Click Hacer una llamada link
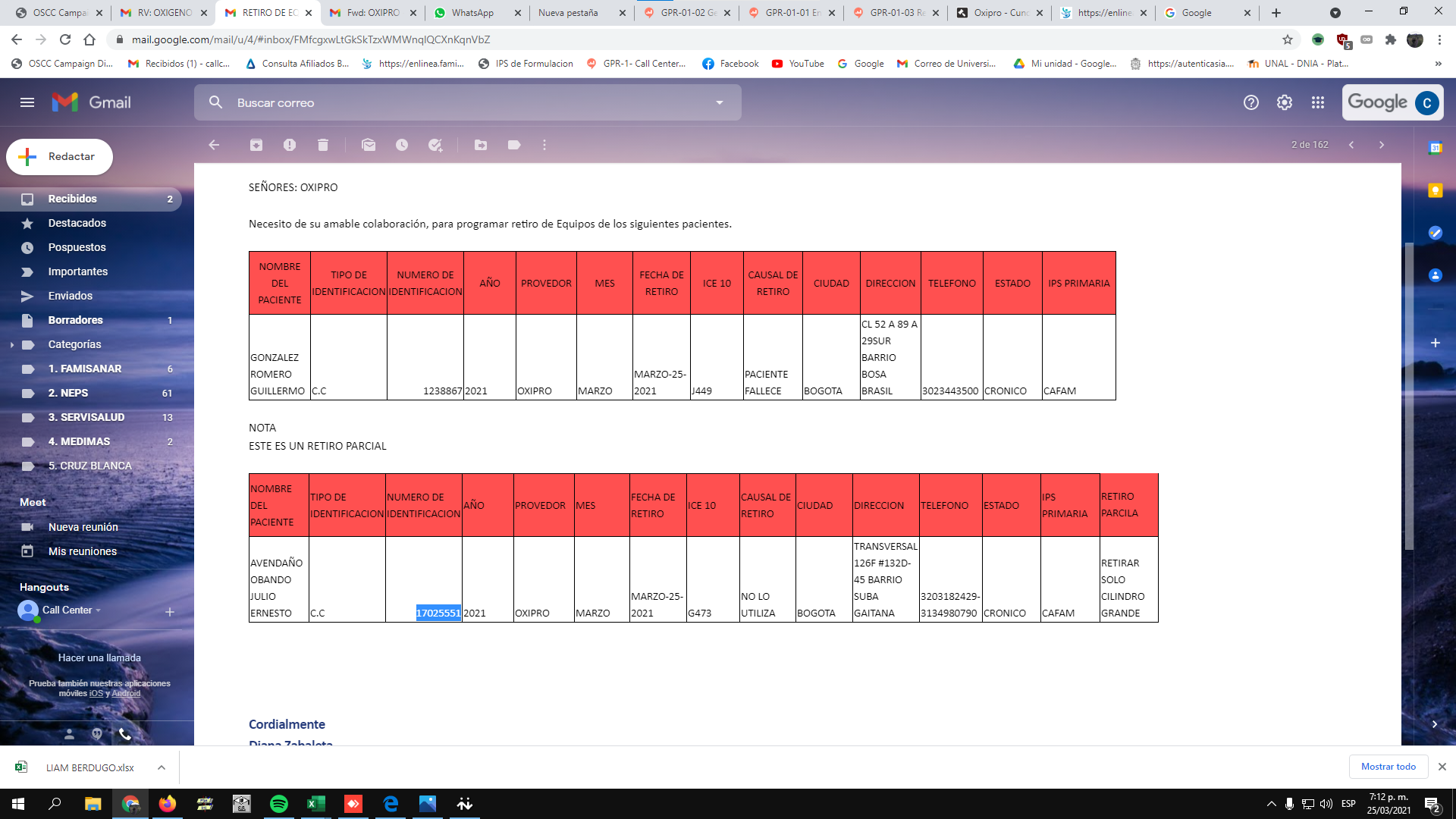The image size is (1456, 819). click(x=99, y=657)
